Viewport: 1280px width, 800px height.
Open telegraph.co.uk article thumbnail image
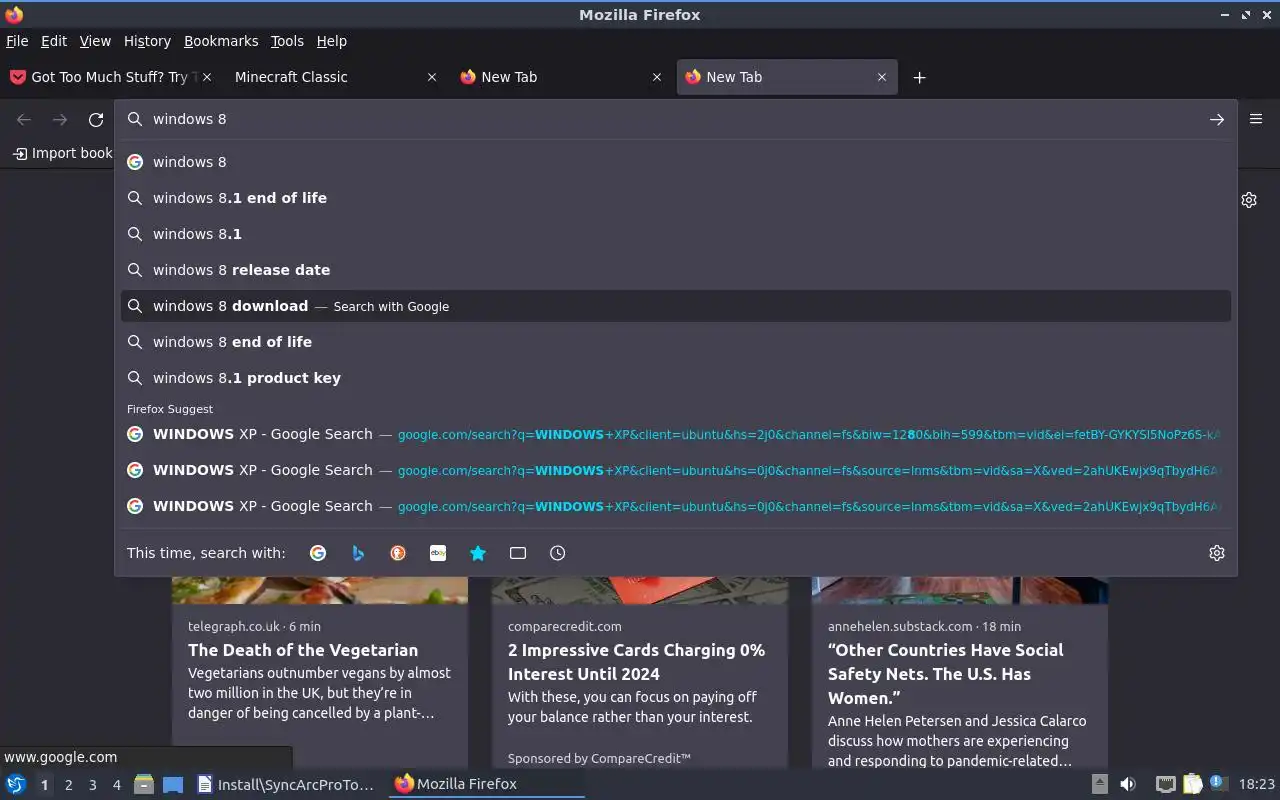pyautogui.click(x=320, y=590)
